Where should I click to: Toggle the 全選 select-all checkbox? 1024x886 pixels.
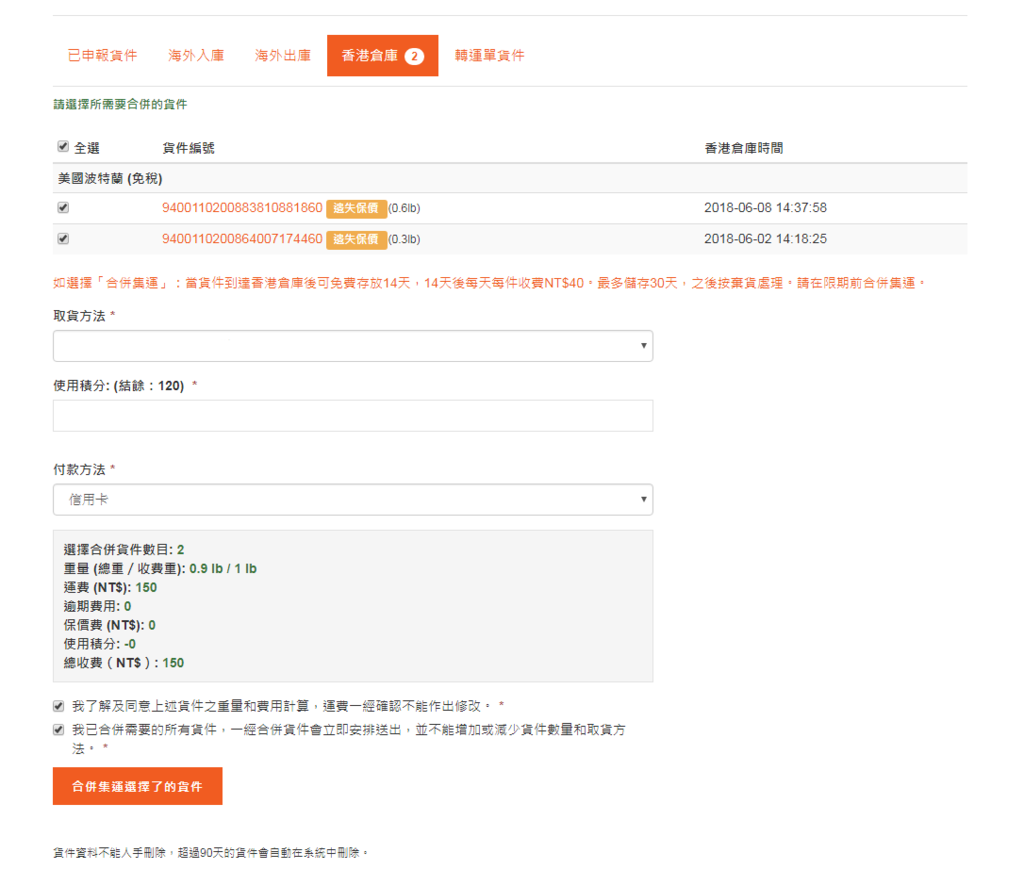click(x=63, y=147)
